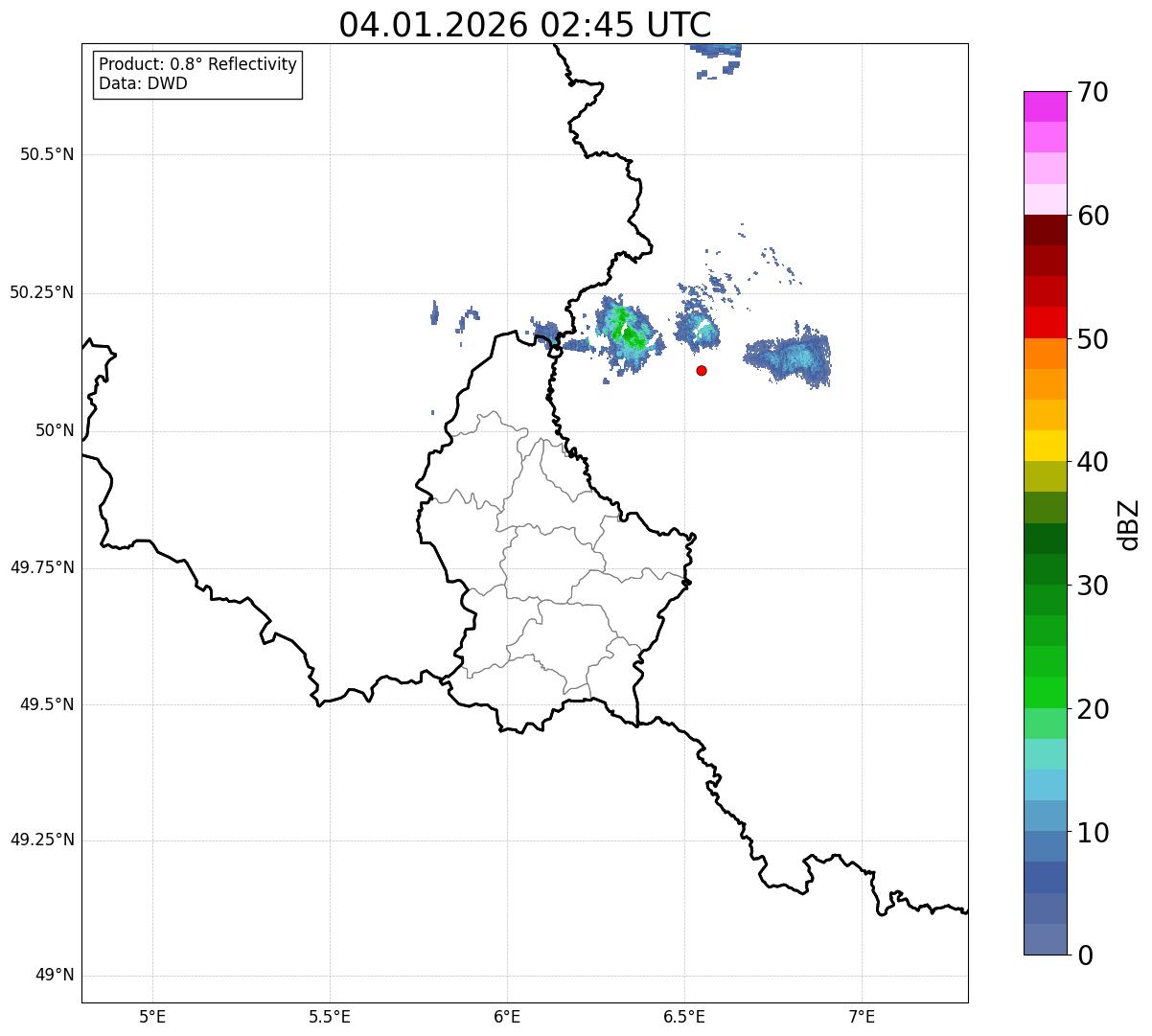This screenshot has width=1152, height=1036.
Task: Click the 50°N latitude label
Action: [55, 430]
